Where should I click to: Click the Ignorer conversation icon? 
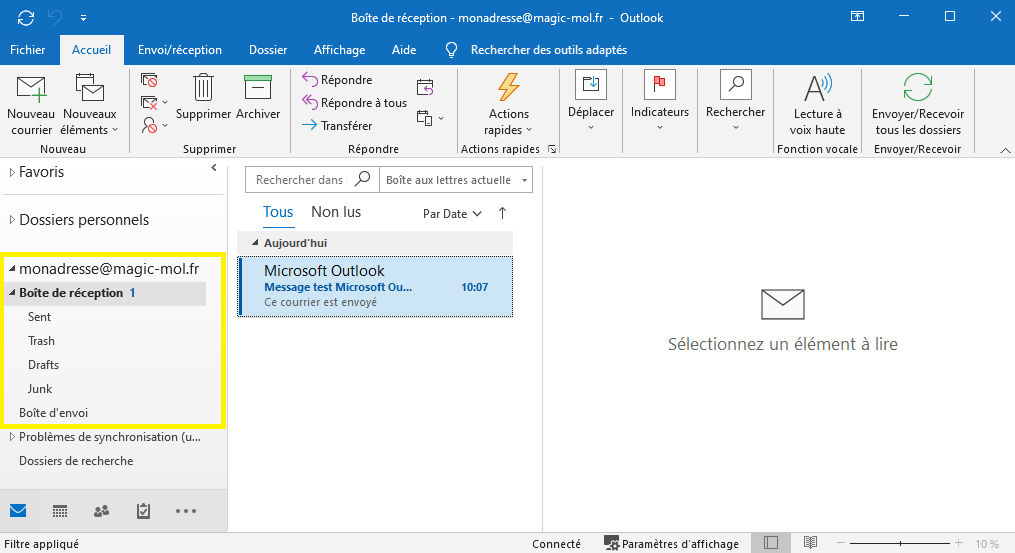(x=150, y=80)
